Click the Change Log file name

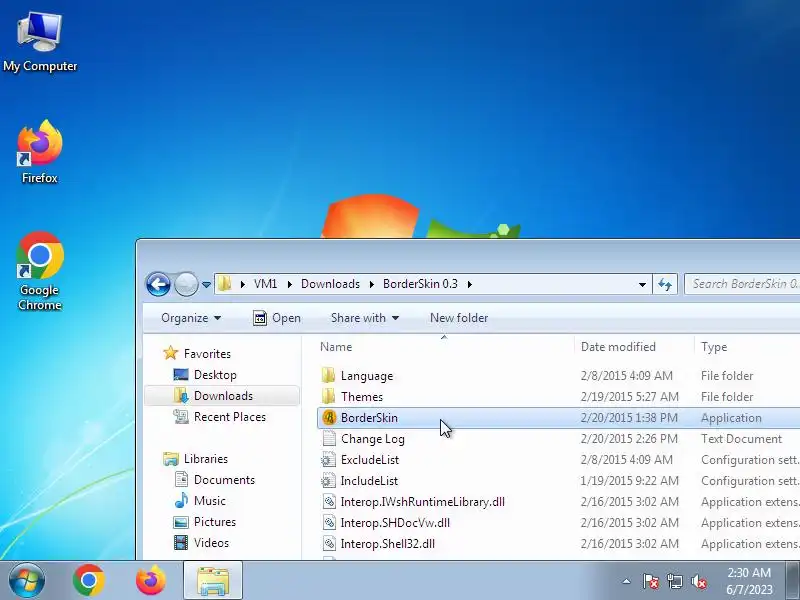point(372,439)
